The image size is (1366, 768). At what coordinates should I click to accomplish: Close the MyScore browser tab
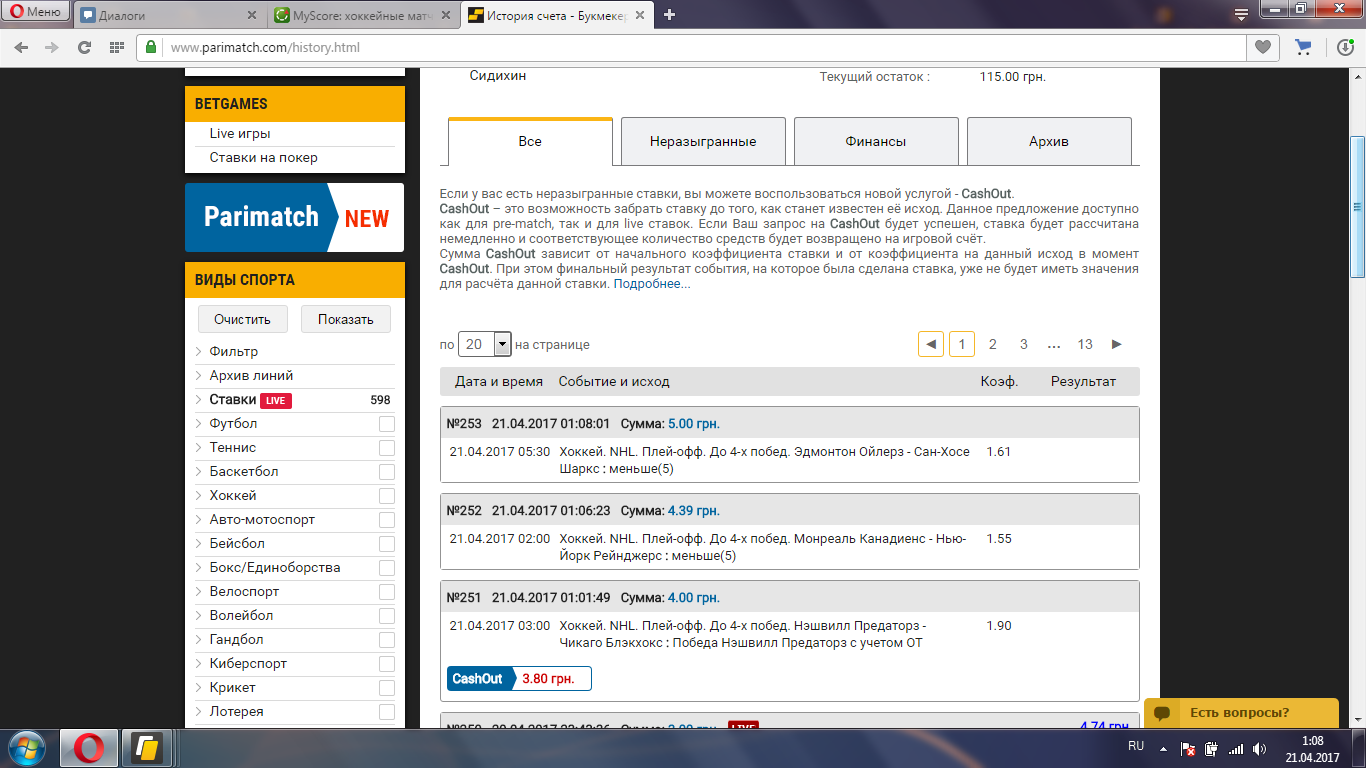[447, 15]
